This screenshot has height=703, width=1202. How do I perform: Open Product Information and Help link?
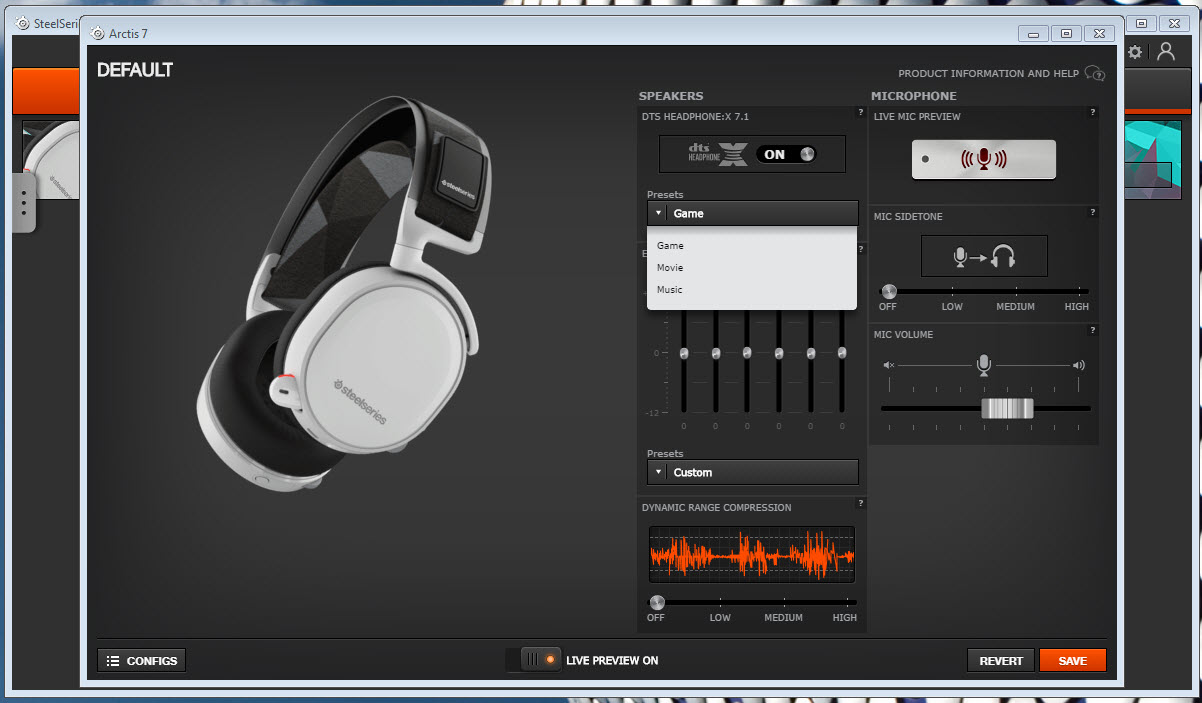pos(1001,73)
